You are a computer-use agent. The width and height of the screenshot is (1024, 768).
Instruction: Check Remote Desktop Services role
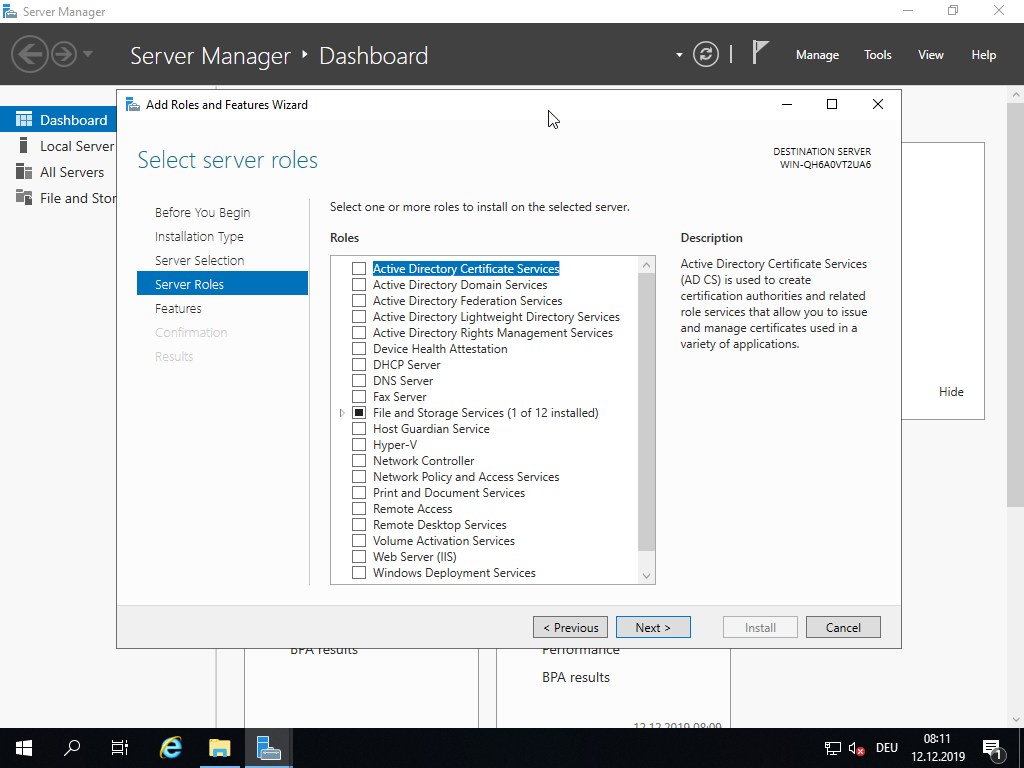pyautogui.click(x=359, y=524)
